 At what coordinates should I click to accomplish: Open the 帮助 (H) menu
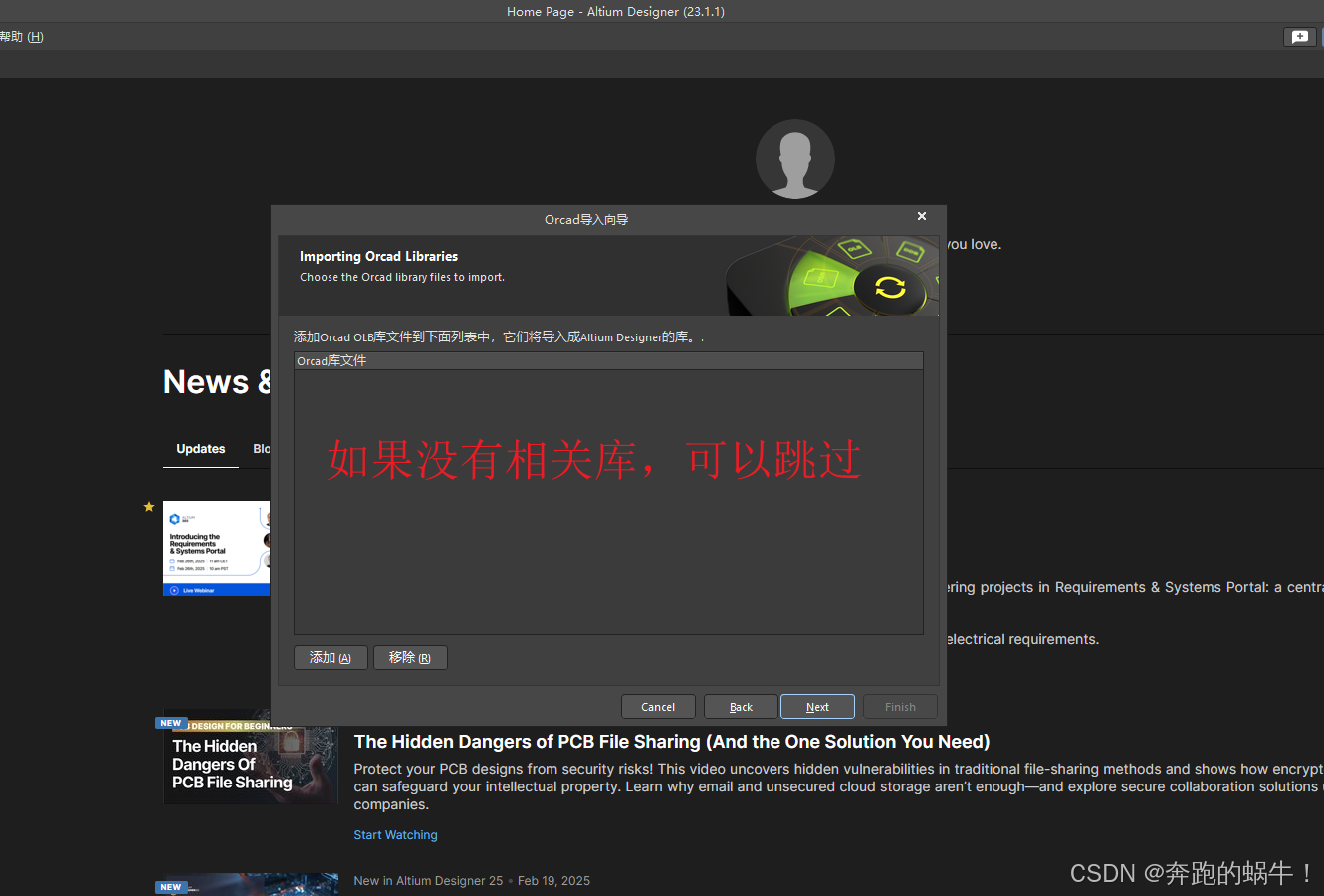pyautogui.click(x=21, y=37)
